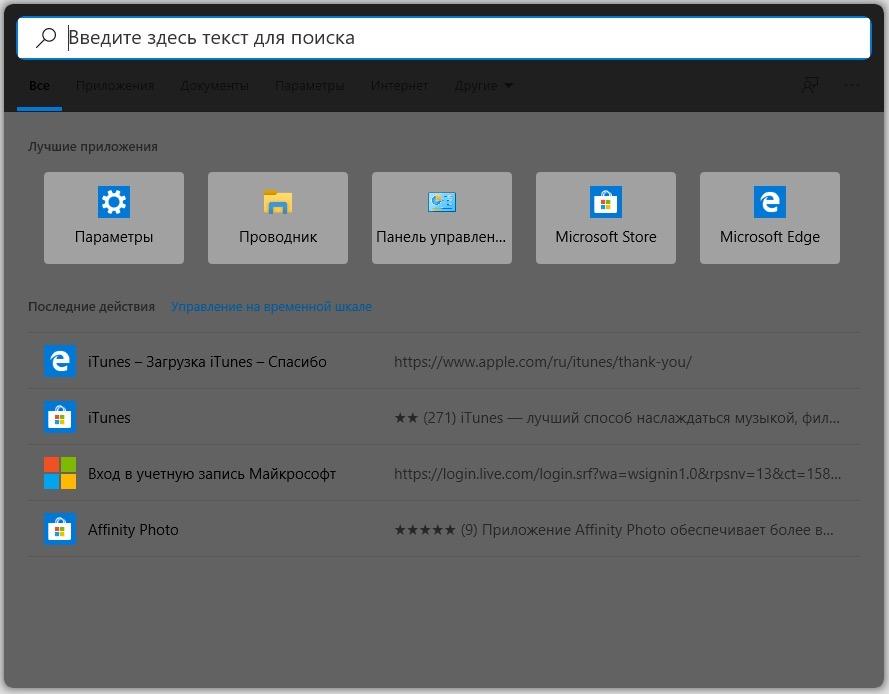Open the feedback icon
The width and height of the screenshot is (889, 694).
[x=810, y=86]
